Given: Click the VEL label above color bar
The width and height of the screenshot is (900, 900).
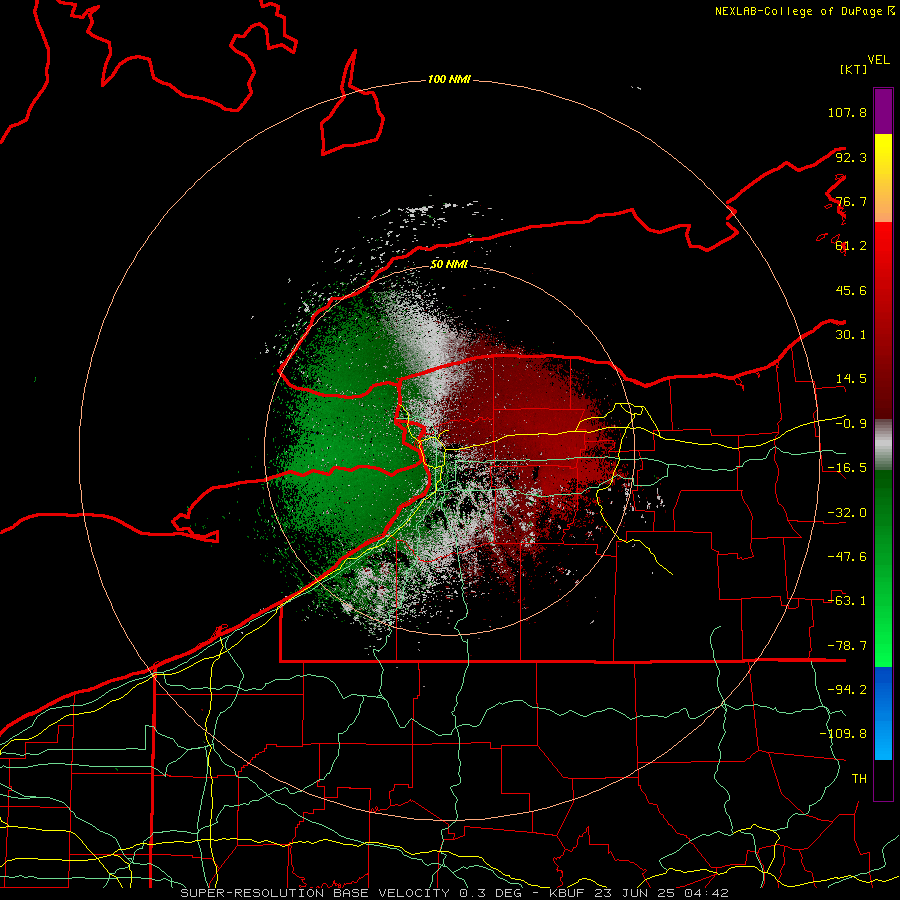Looking at the screenshot, I should point(878,60).
